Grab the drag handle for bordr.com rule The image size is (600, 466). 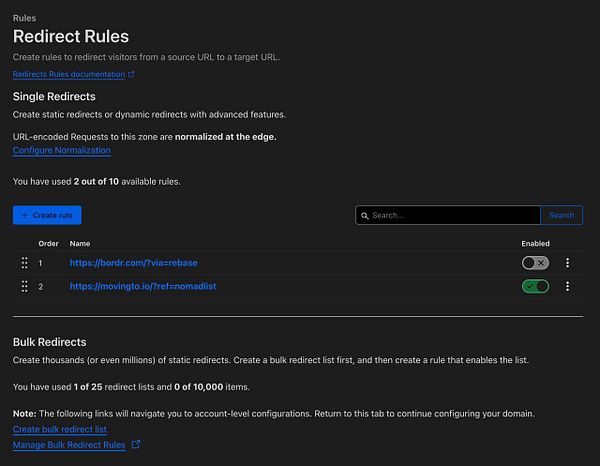tap(24, 263)
